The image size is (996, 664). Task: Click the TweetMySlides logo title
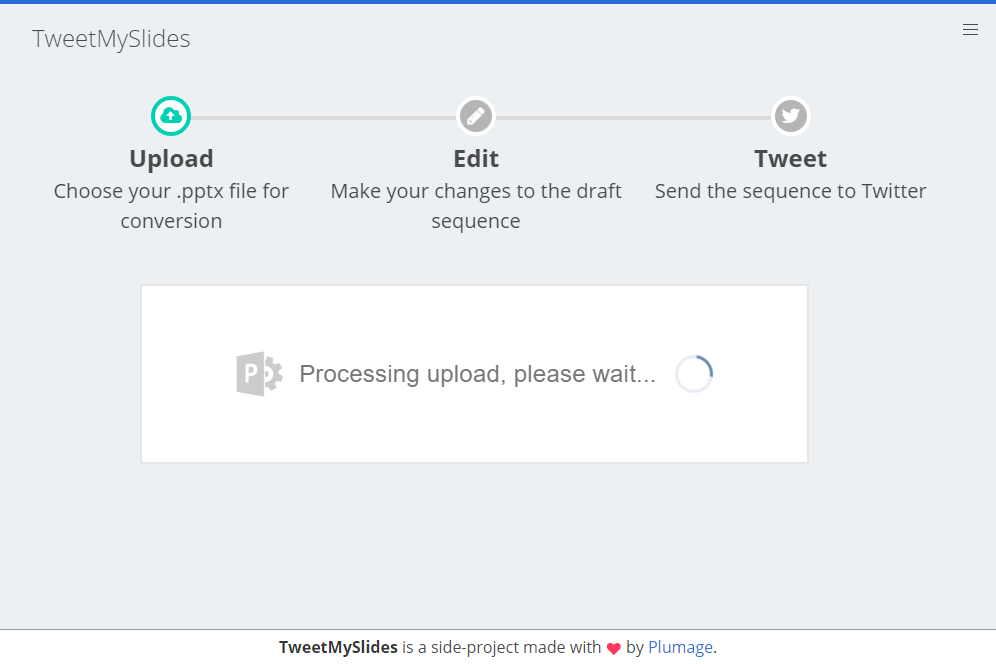(111, 39)
